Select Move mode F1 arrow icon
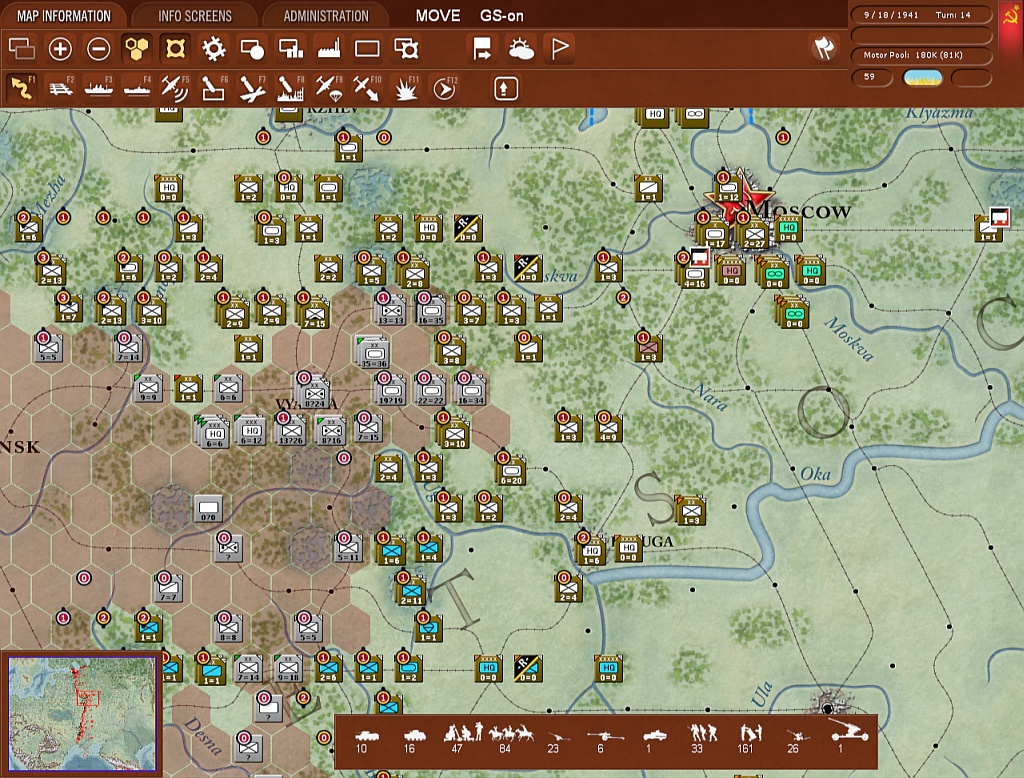The height and width of the screenshot is (778, 1024). [x=22, y=88]
